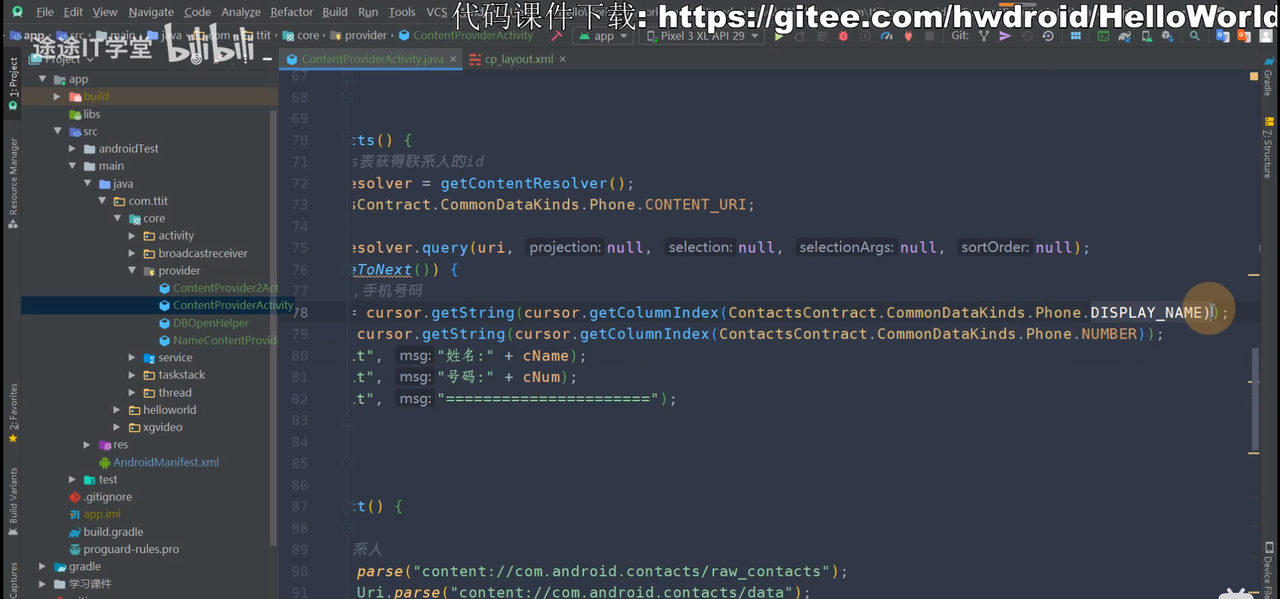
Task: Toggle the Z: Structure tool window
Action: pos(1268,148)
